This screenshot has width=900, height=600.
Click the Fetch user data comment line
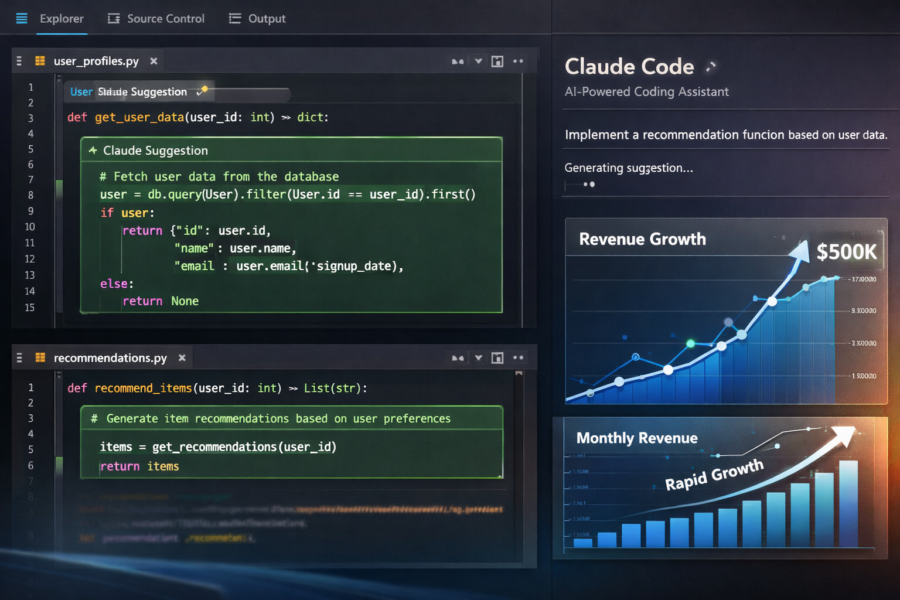tap(219, 177)
